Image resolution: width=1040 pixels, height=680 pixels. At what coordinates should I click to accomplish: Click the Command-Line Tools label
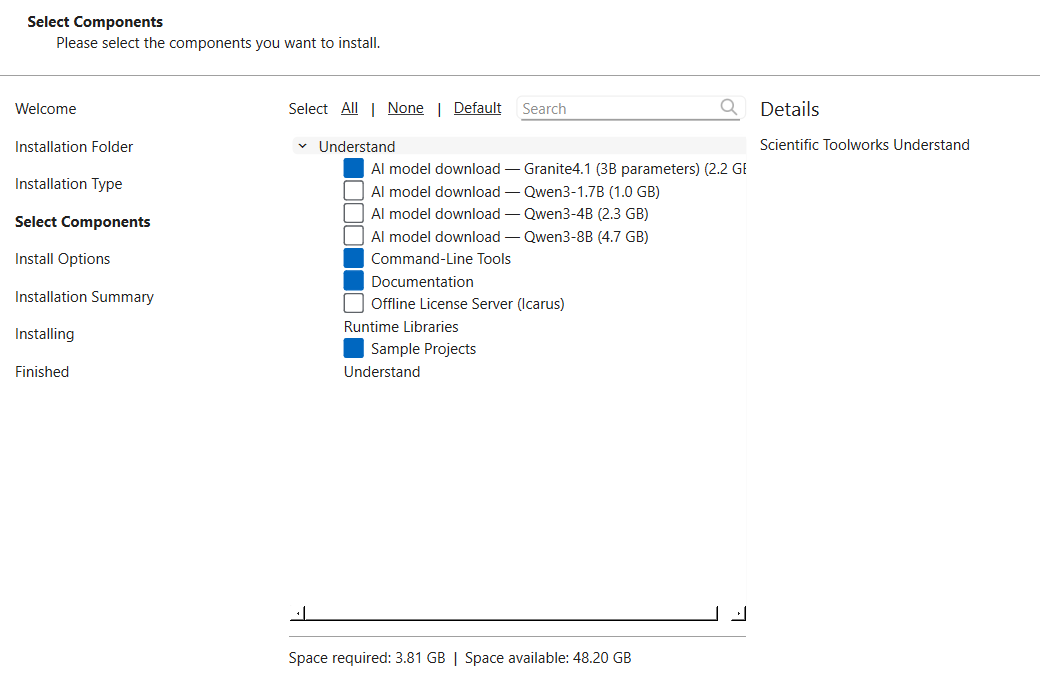coord(441,259)
